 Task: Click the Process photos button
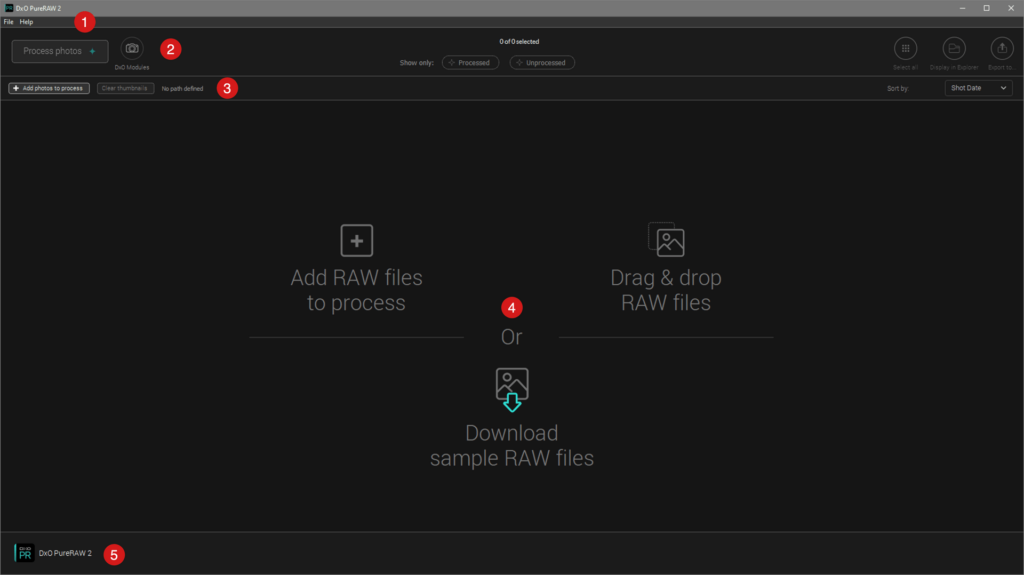click(x=59, y=51)
